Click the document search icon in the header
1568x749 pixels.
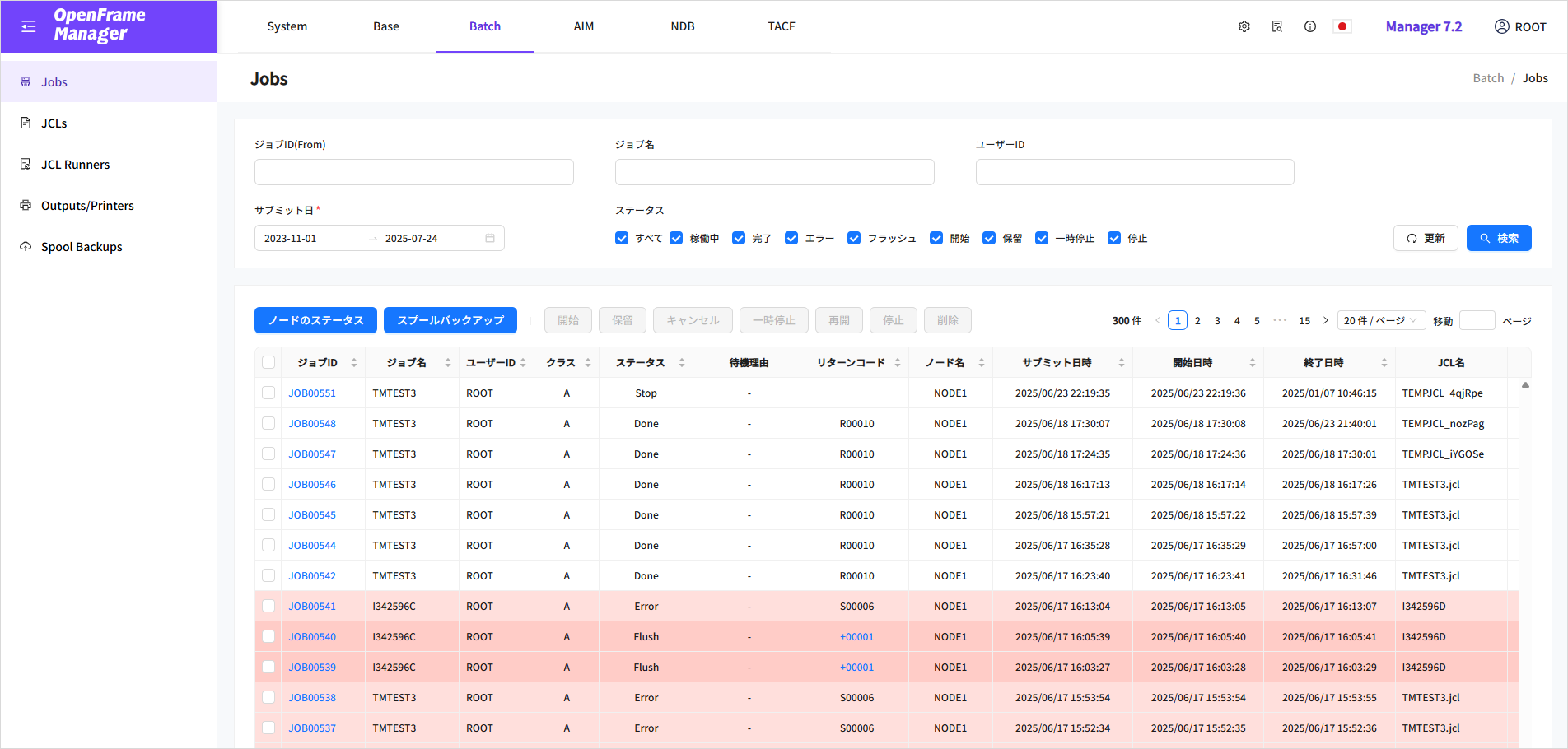tap(1276, 26)
